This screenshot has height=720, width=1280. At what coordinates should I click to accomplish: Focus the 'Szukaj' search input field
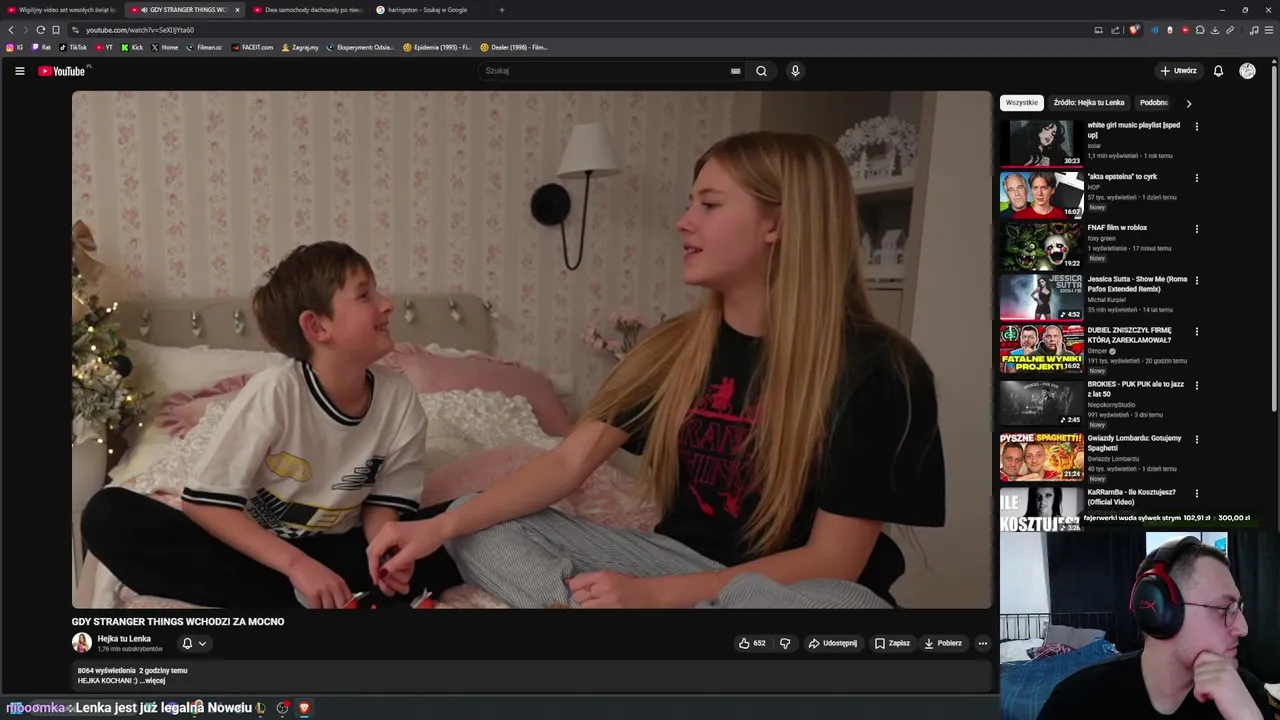point(605,71)
